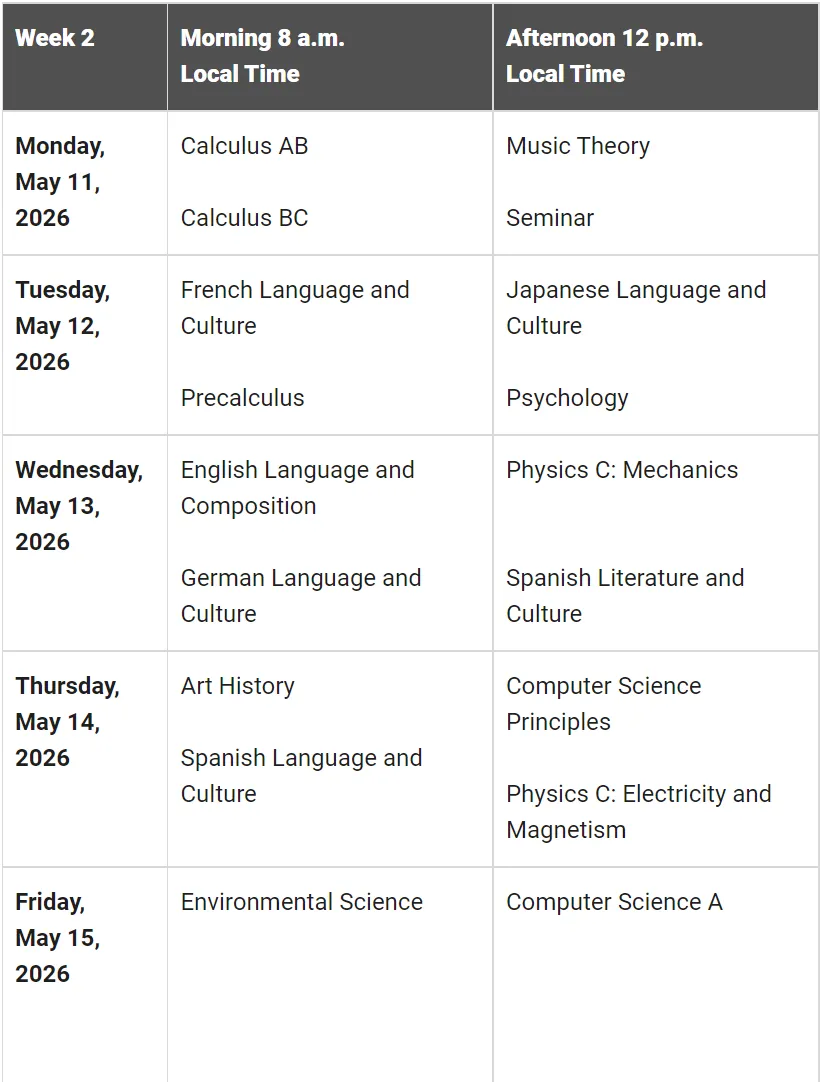Click the Friday, May 15, 2026 date cell
Image resolution: width=821 pixels, height=1082 pixels.
[57, 938]
